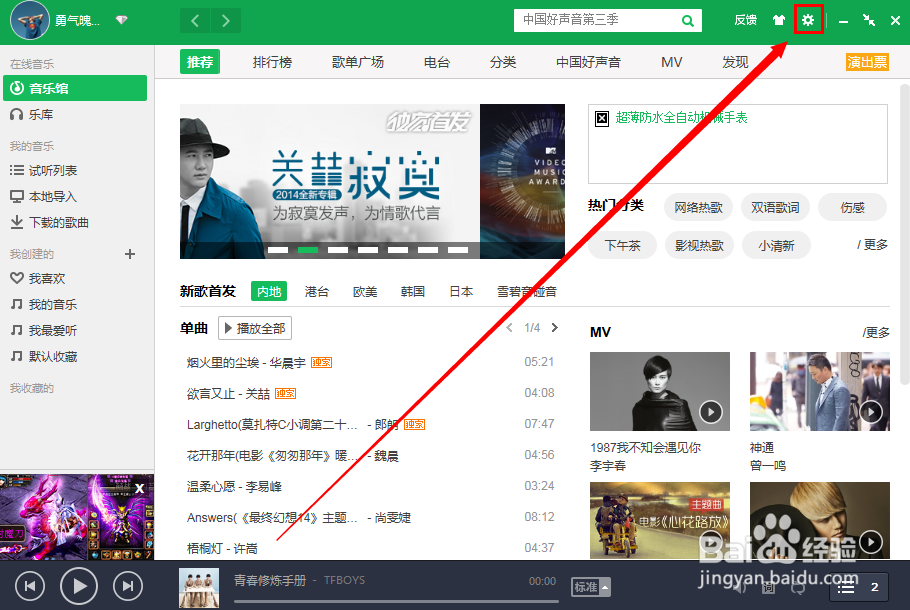Click the 反馈 link

pos(745,20)
